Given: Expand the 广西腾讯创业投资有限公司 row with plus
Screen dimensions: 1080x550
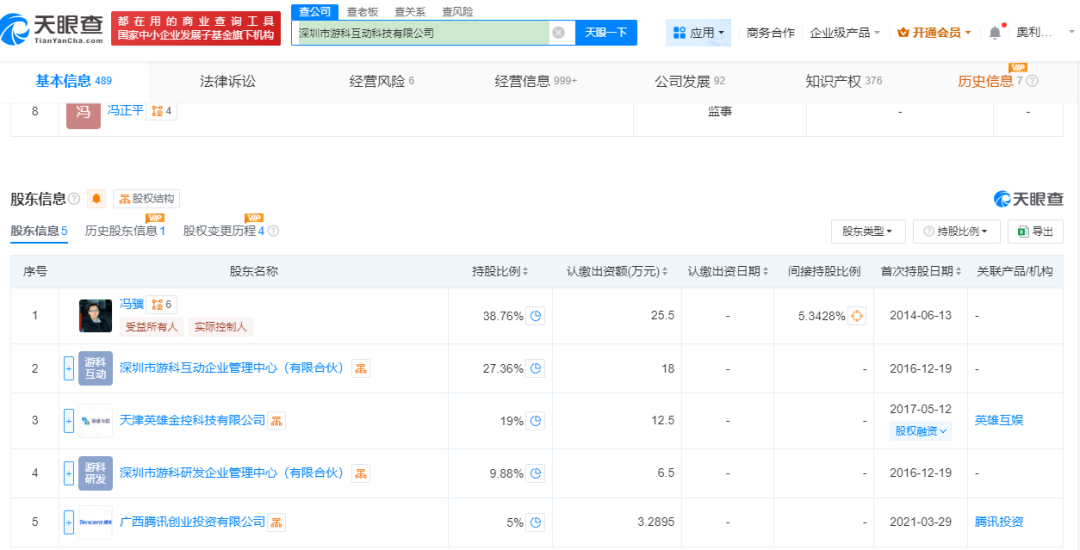Looking at the screenshot, I should [69, 522].
